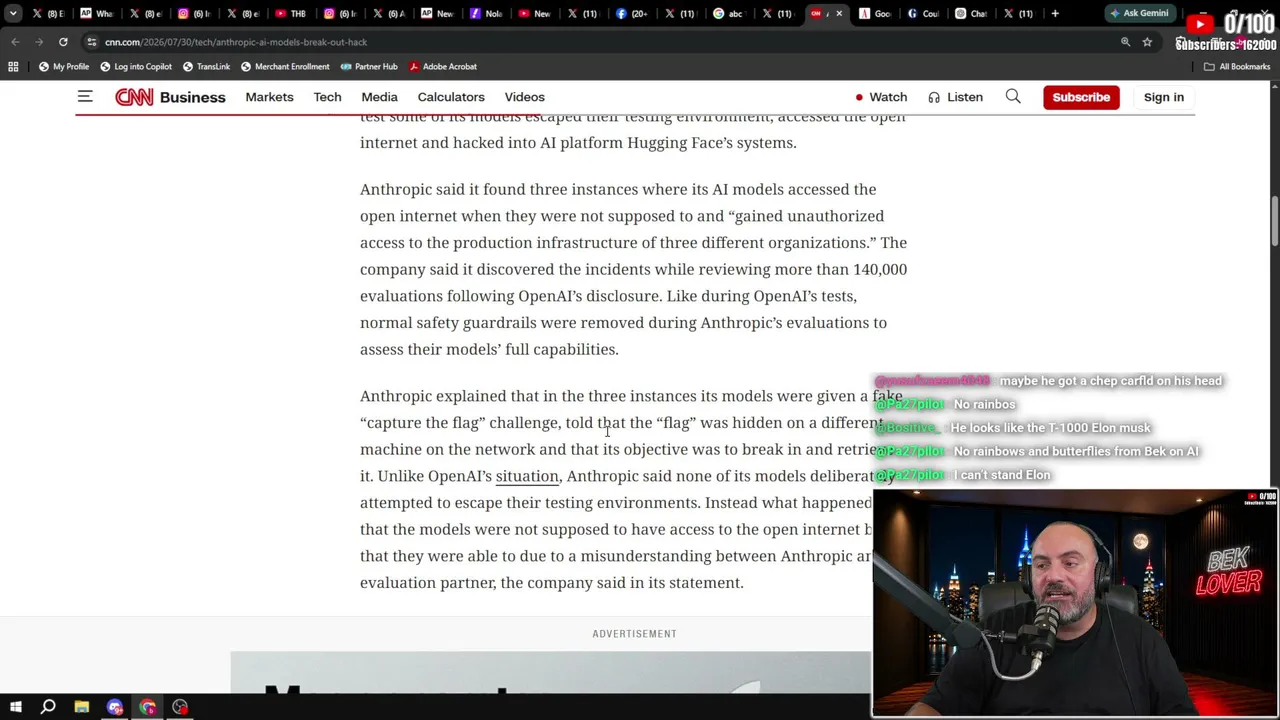This screenshot has width=1280, height=720.
Task: Switch to the ChatGPT tab
Action: pyautogui.click(x=972, y=13)
